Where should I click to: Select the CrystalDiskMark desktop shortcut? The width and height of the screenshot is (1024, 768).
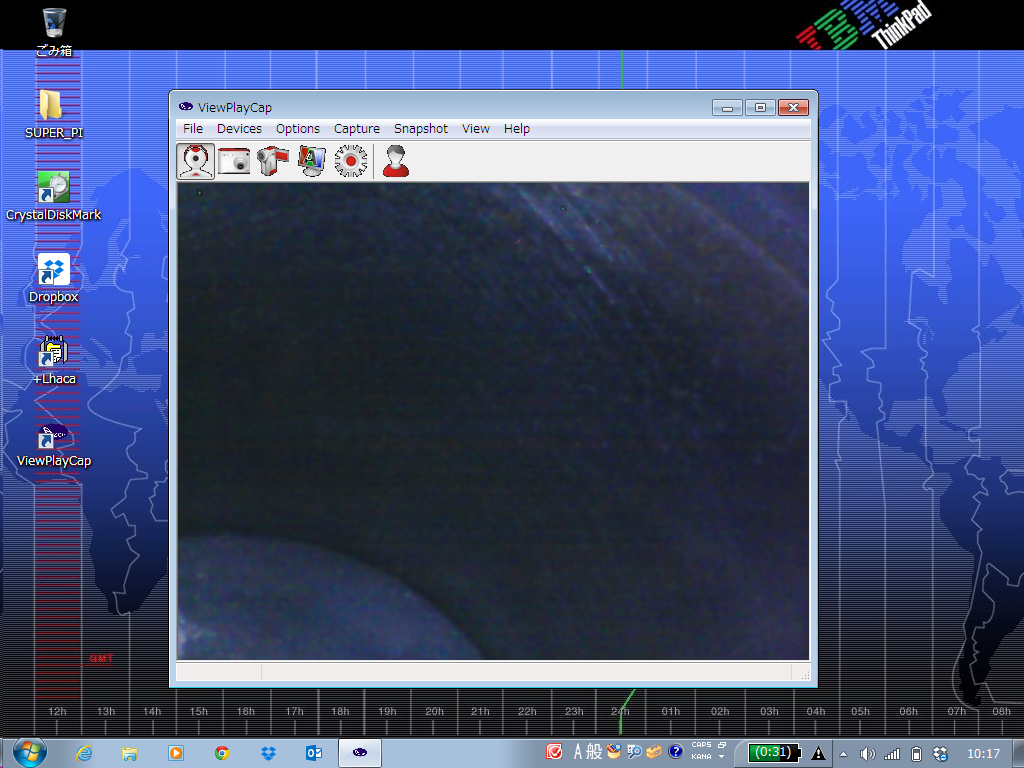point(54,195)
